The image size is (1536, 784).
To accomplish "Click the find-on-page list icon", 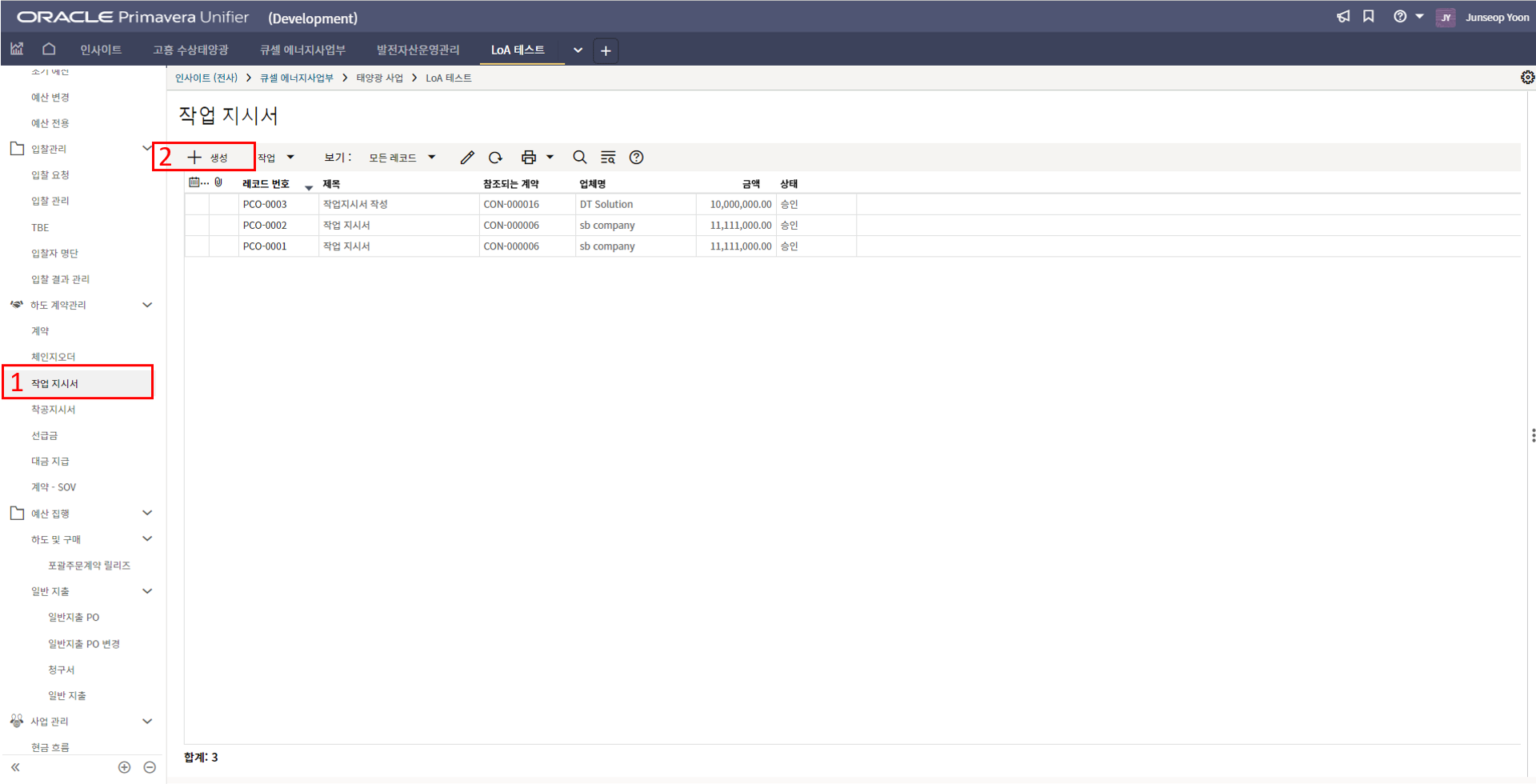I will [608, 158].
